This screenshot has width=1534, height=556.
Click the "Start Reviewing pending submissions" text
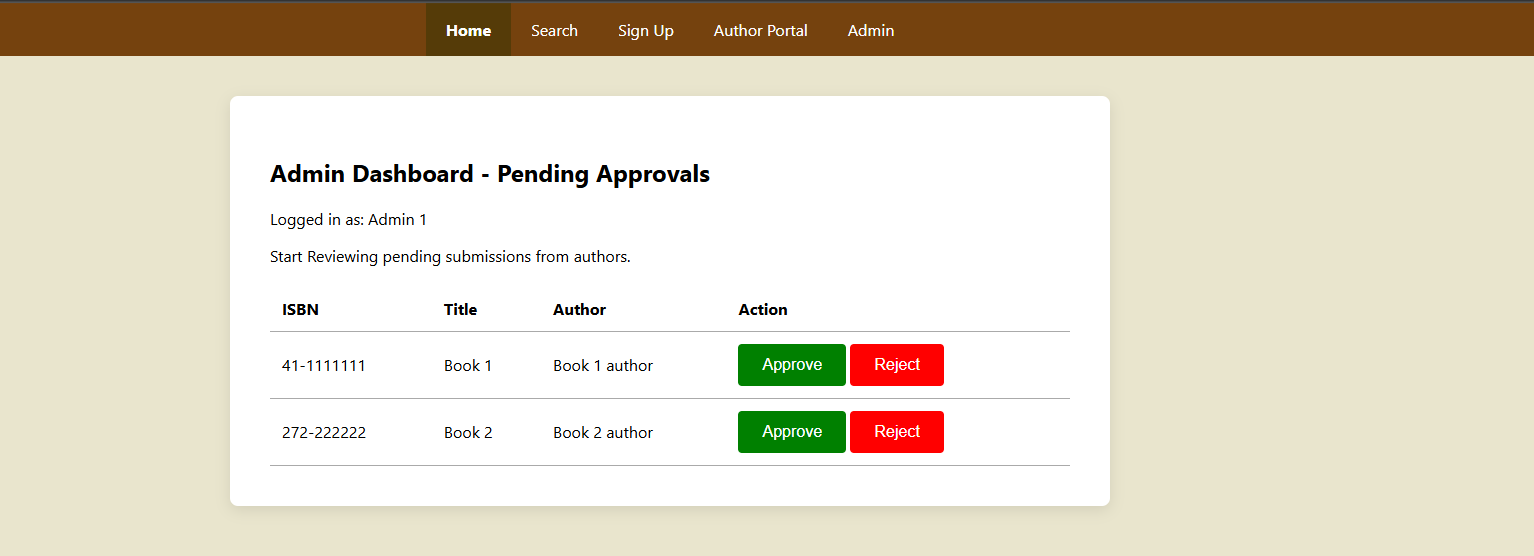click(x=450, y=257)
